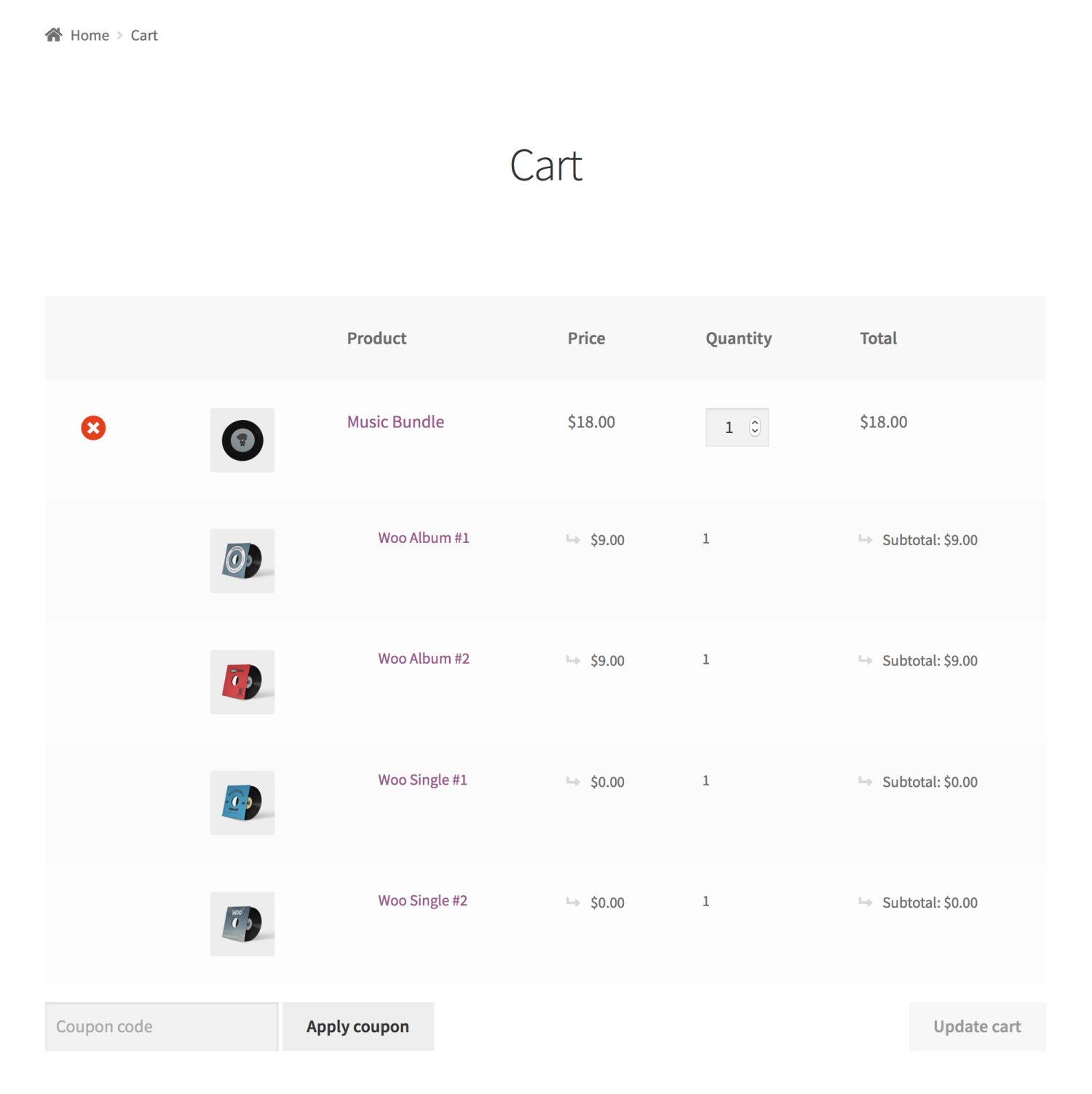Screen dimensions: 1092x1094
Task: Select the Woo Single #2 cover thumbnail
Action: tap(242, 924)
